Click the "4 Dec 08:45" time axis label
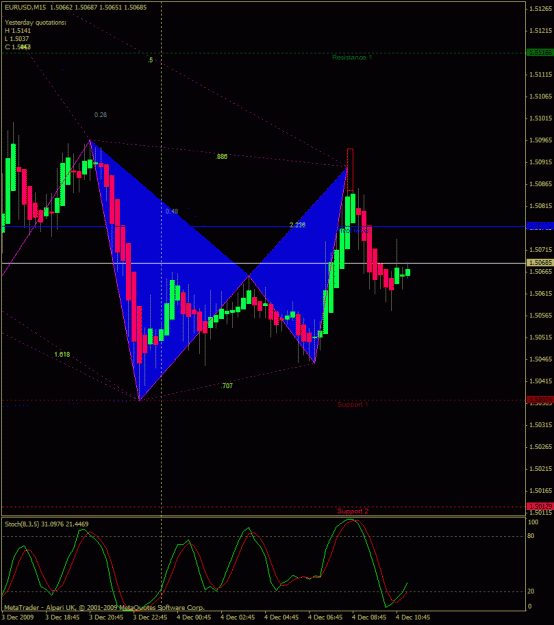This screenshot has height=625, width=554. (x=369, y=617)
